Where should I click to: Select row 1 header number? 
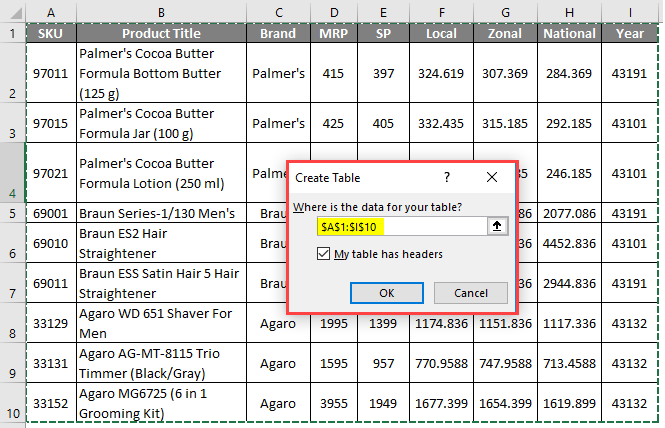(13, 33)
